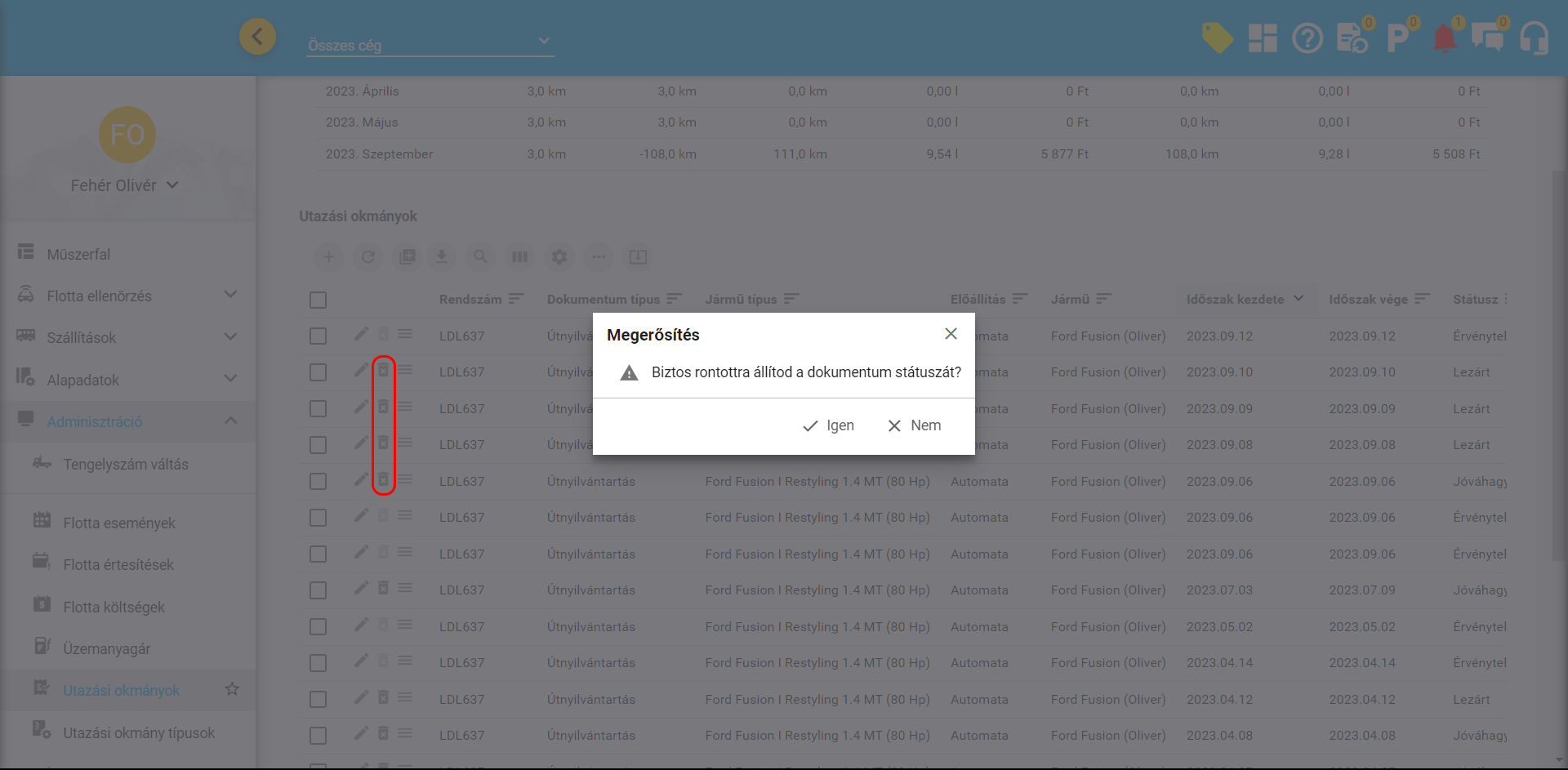Click the yellow price tag icon
1568x770 pixels.
coord(1217,38)
